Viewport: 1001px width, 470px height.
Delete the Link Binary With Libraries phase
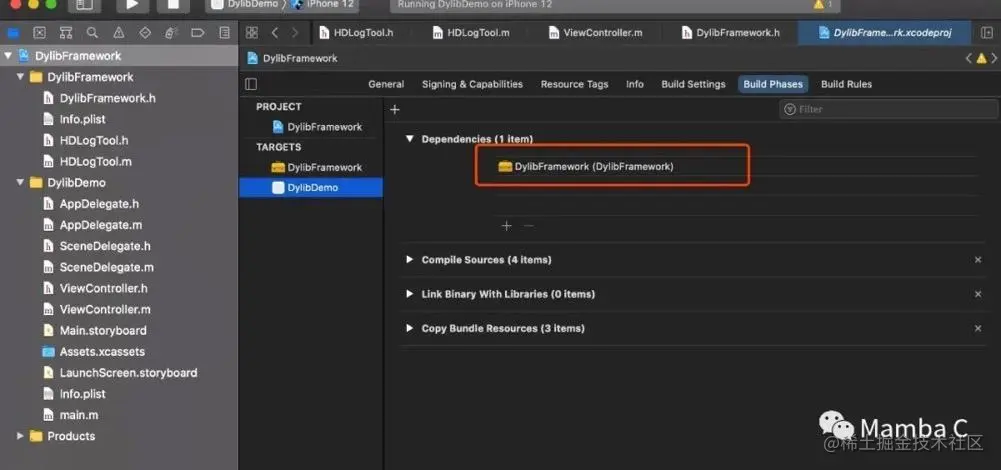pyautogui.click(x=977, y=294)
